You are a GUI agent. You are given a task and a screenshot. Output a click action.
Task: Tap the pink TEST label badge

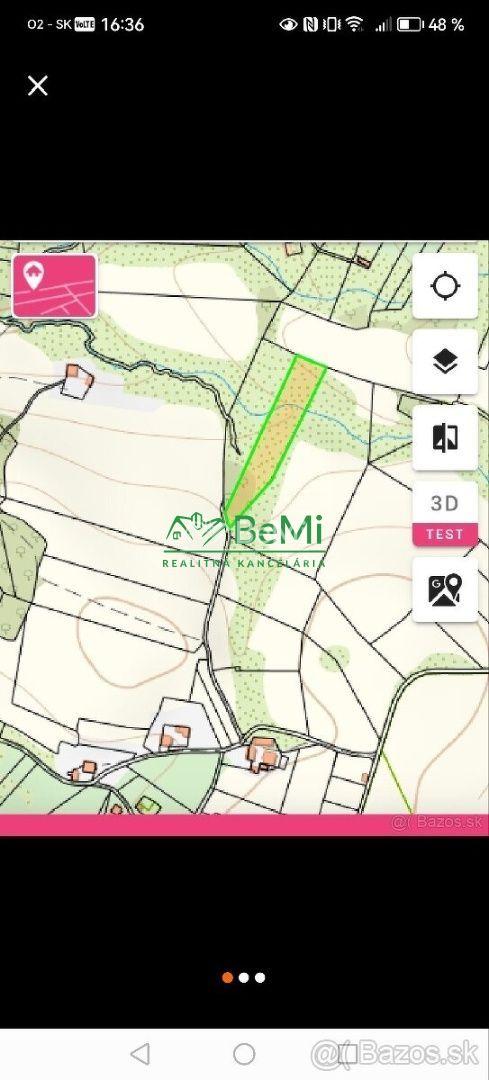coord(445,534)
